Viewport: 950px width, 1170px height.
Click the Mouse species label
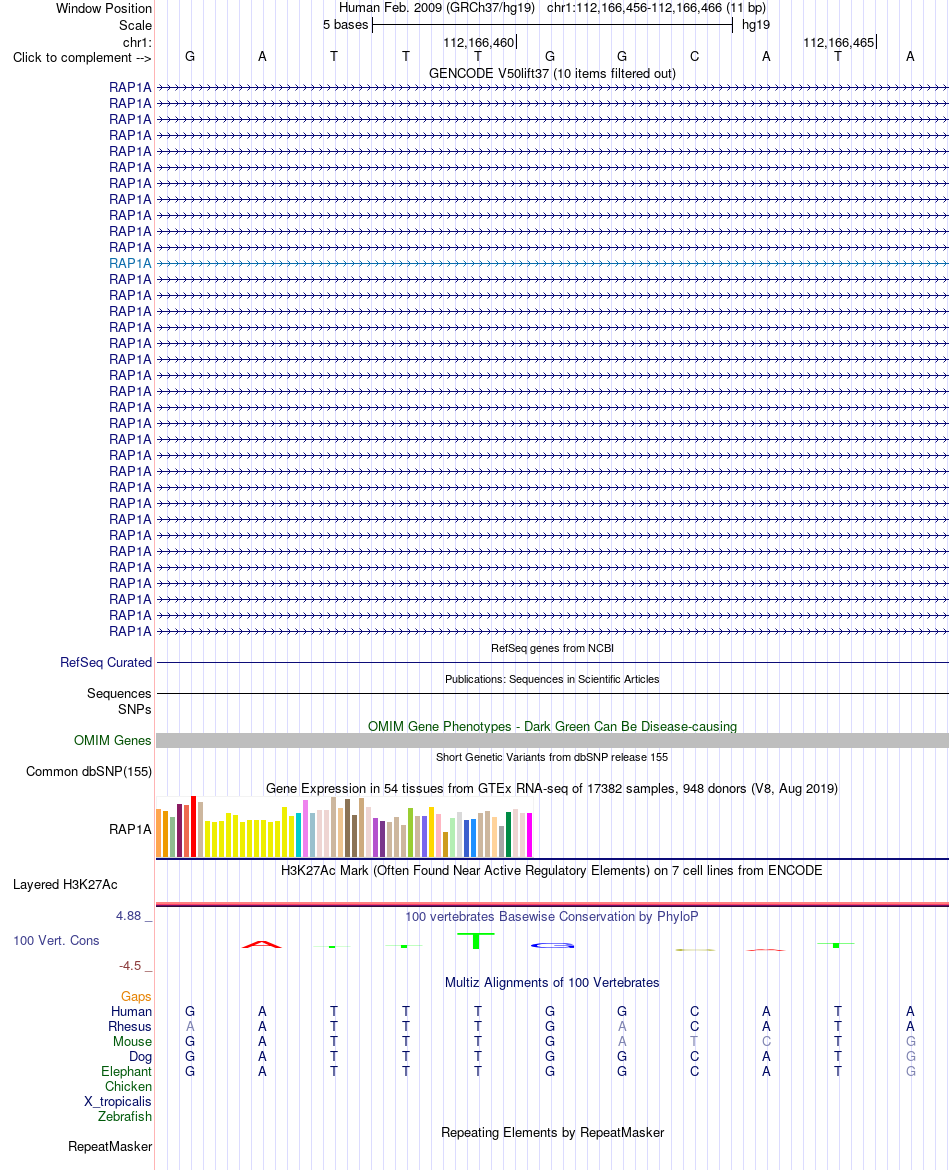coord(132,1042)
